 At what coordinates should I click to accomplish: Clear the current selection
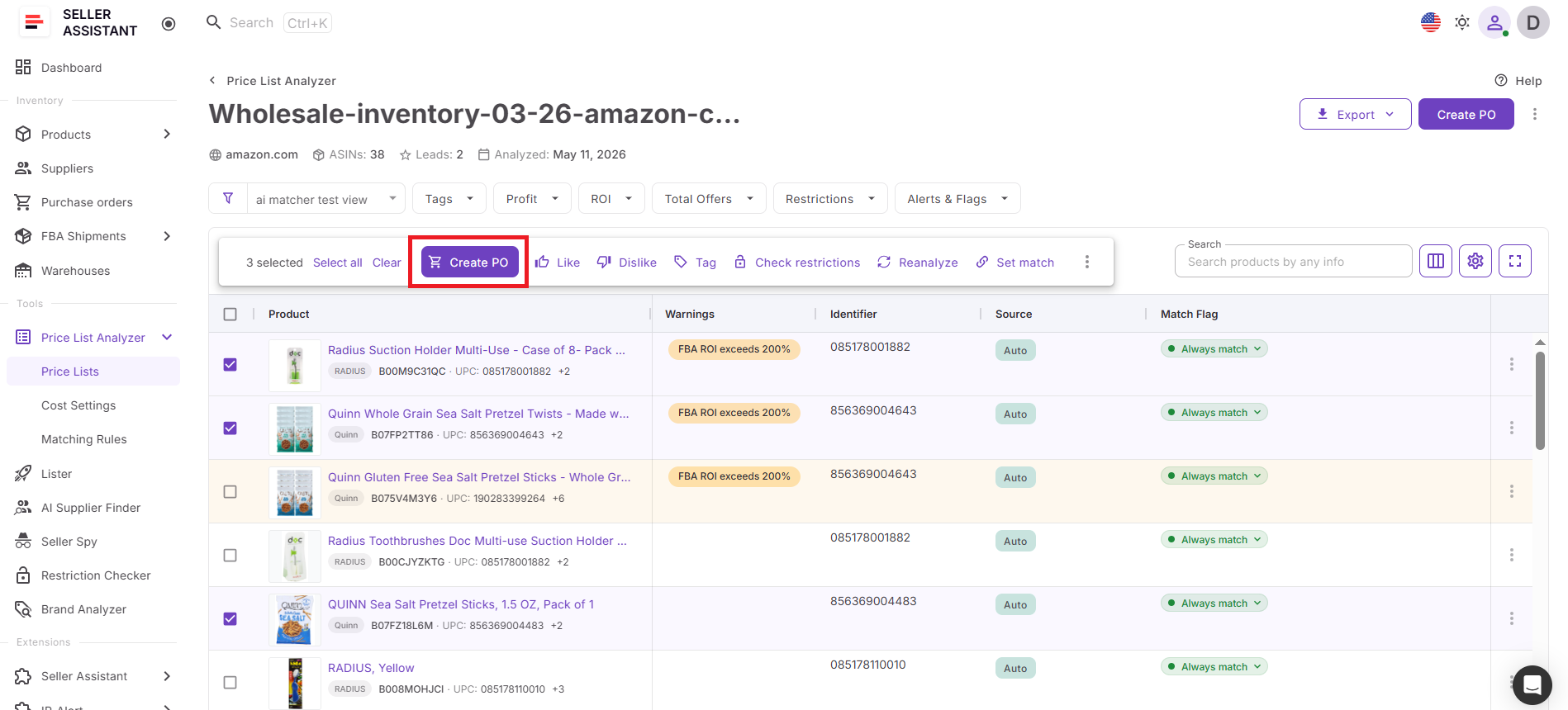pos(387,263)
